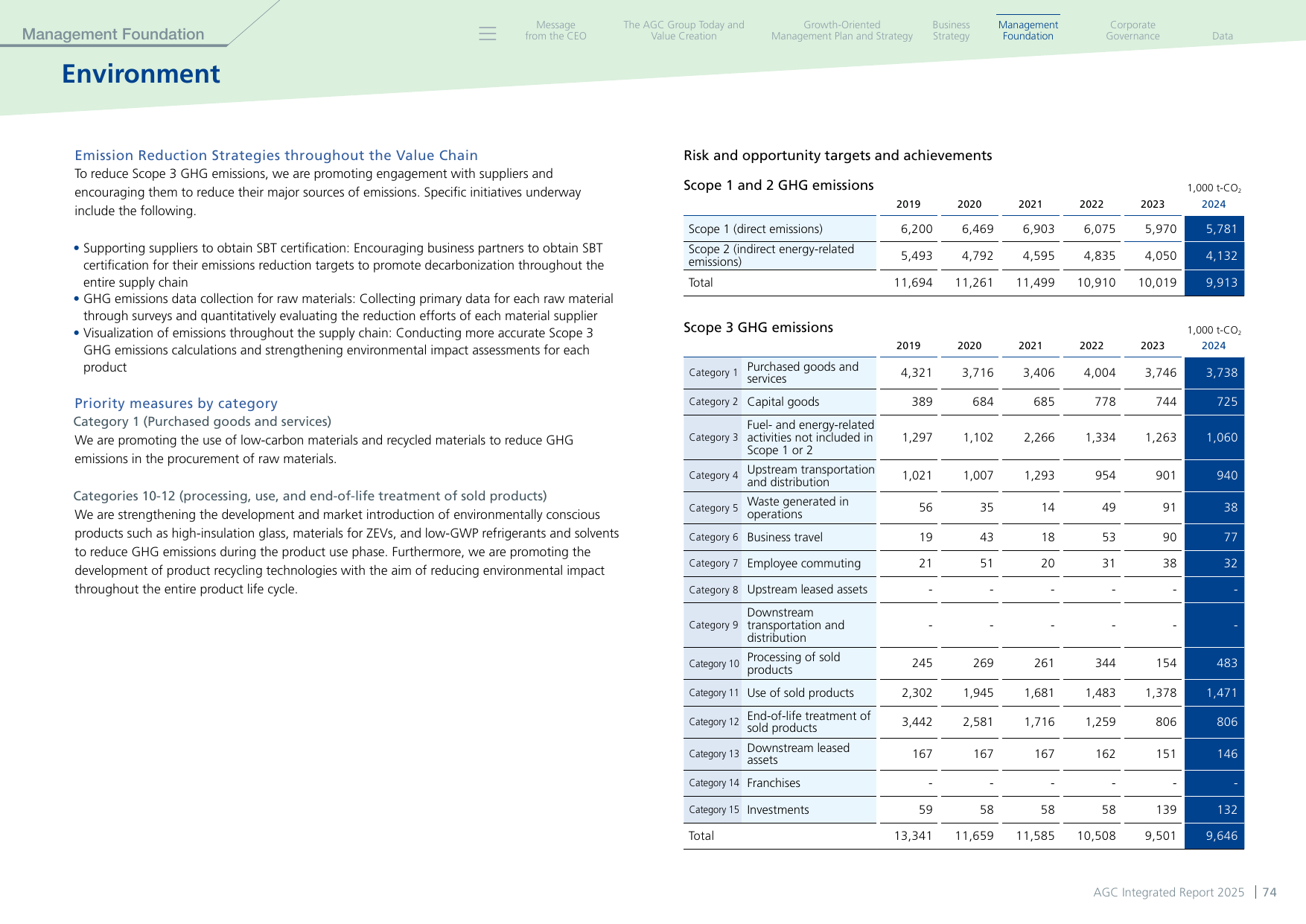
Task: Click the 9,913 total for 2024
Action: [1221, 282]
